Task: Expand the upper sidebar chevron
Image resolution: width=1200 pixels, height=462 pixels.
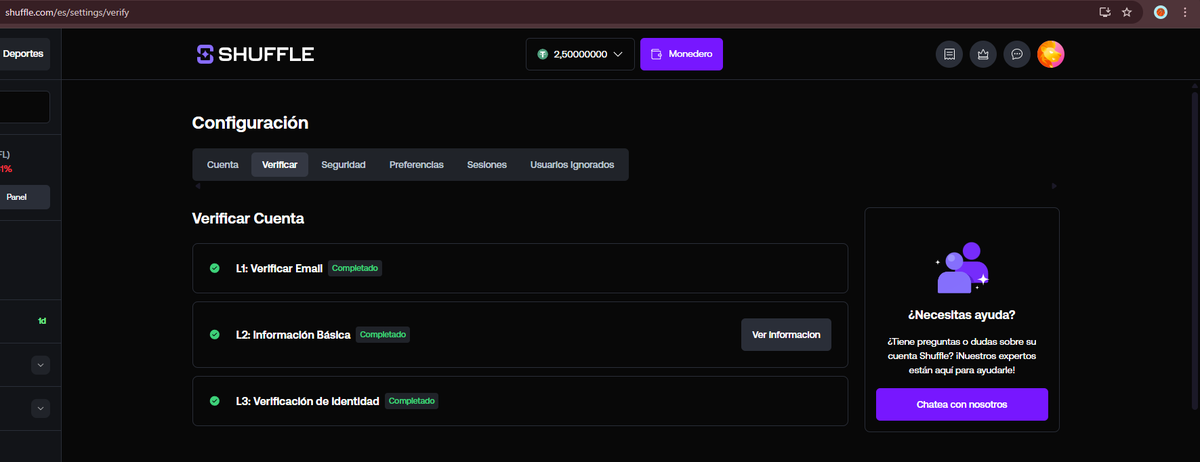Action: click(x=41, y=365)
